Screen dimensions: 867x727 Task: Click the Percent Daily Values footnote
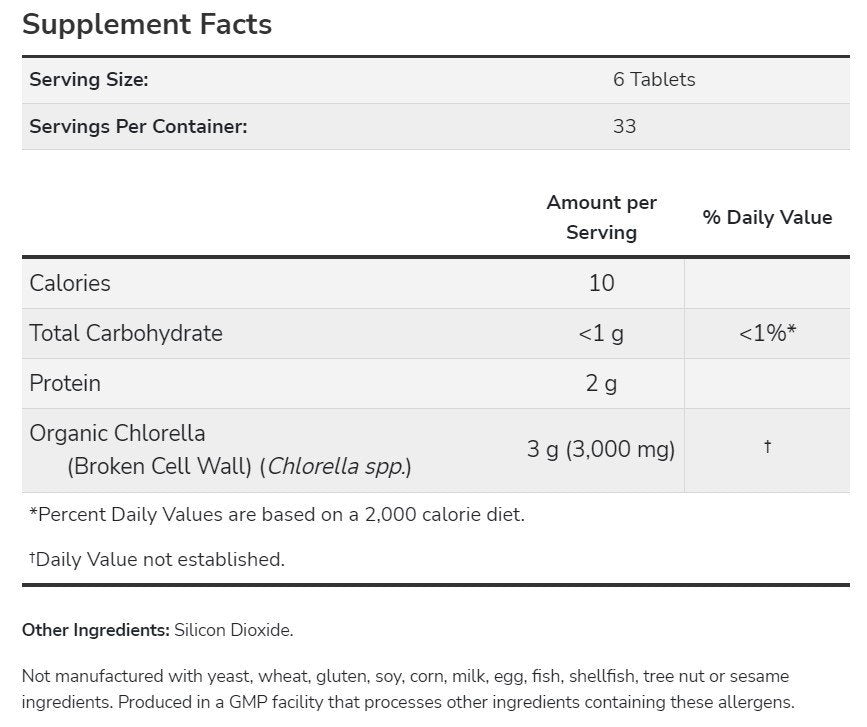point(277,515)
